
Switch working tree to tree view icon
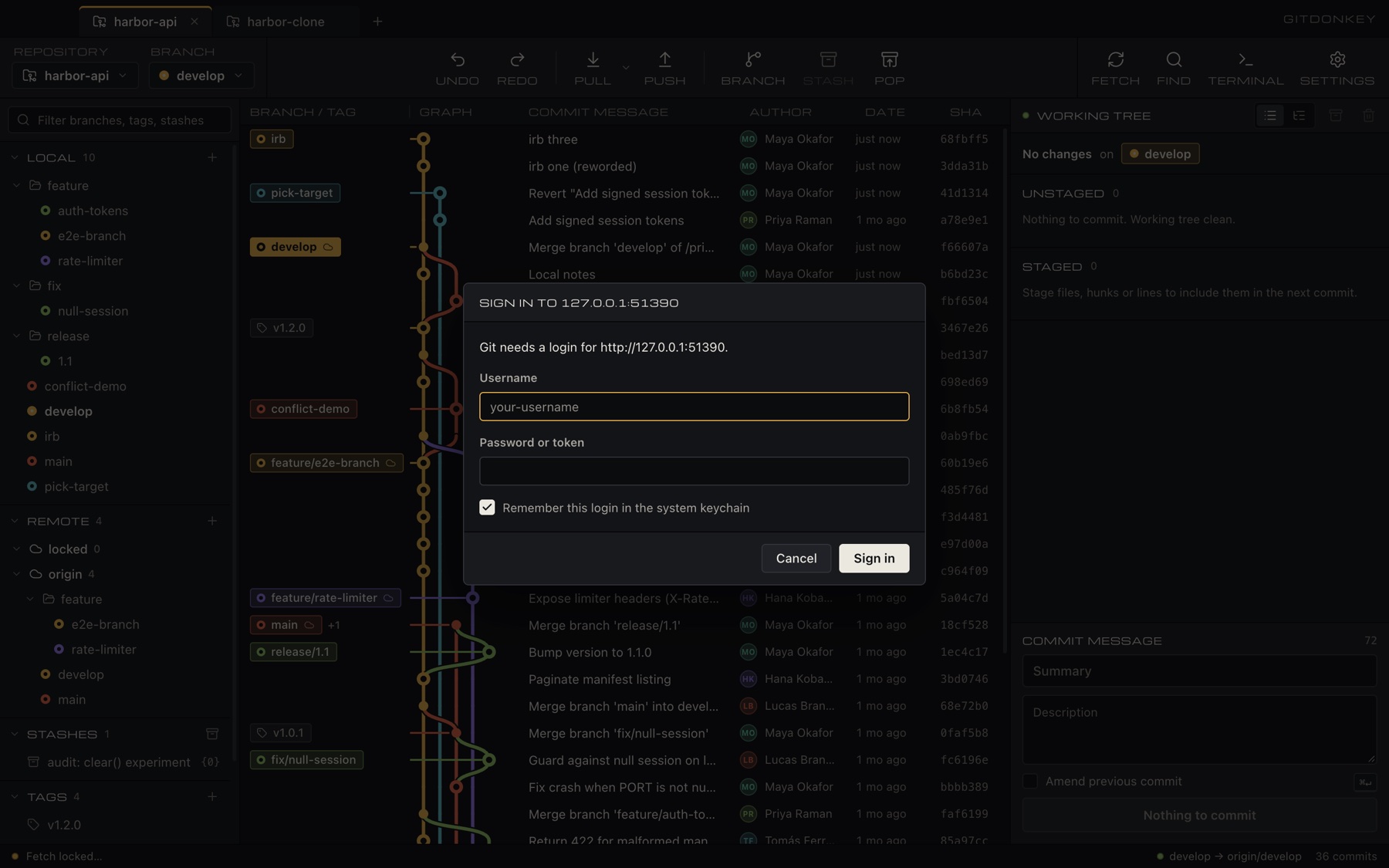[1299, 116]
